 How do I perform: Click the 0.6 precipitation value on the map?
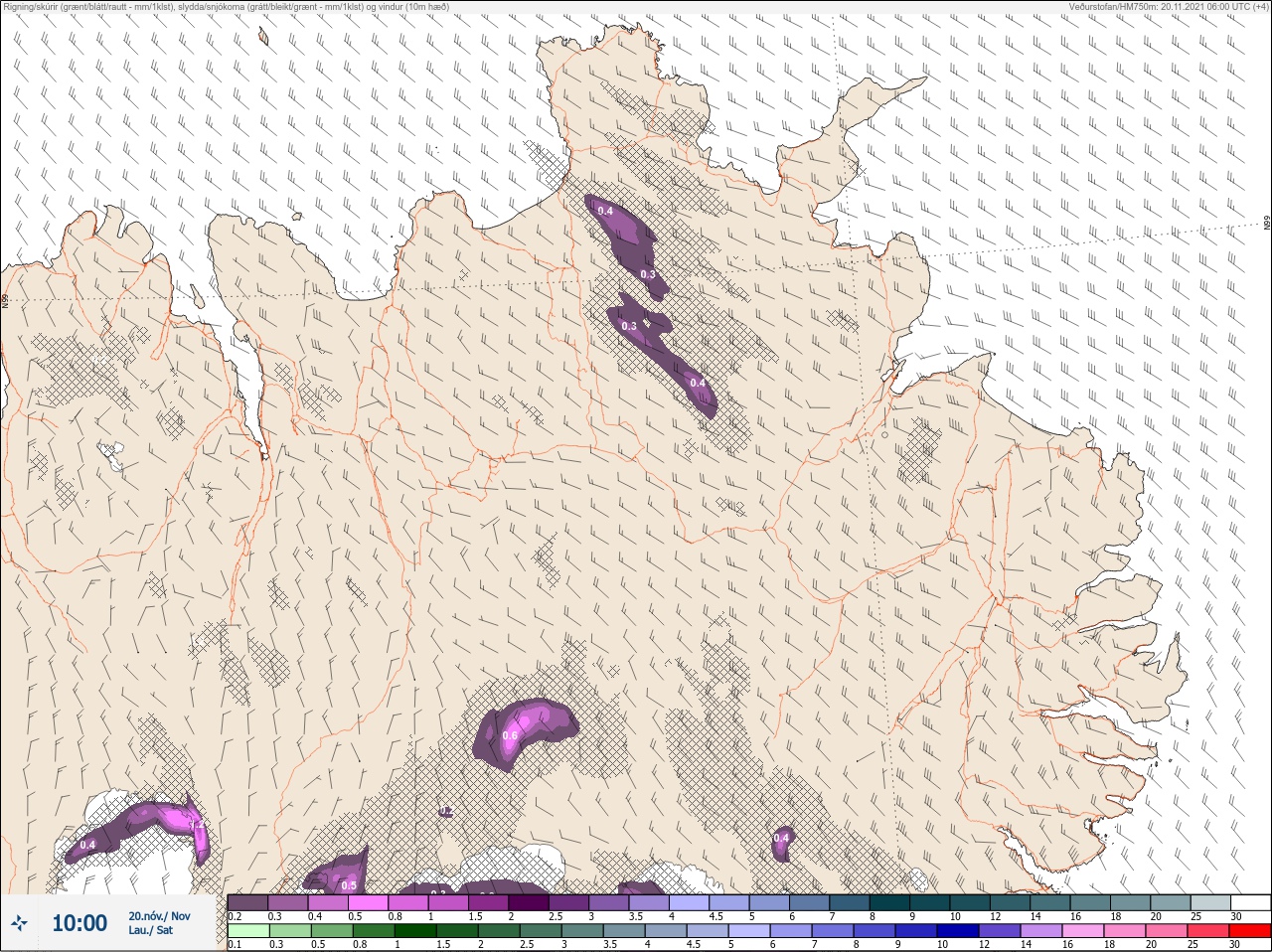point(510,735)
